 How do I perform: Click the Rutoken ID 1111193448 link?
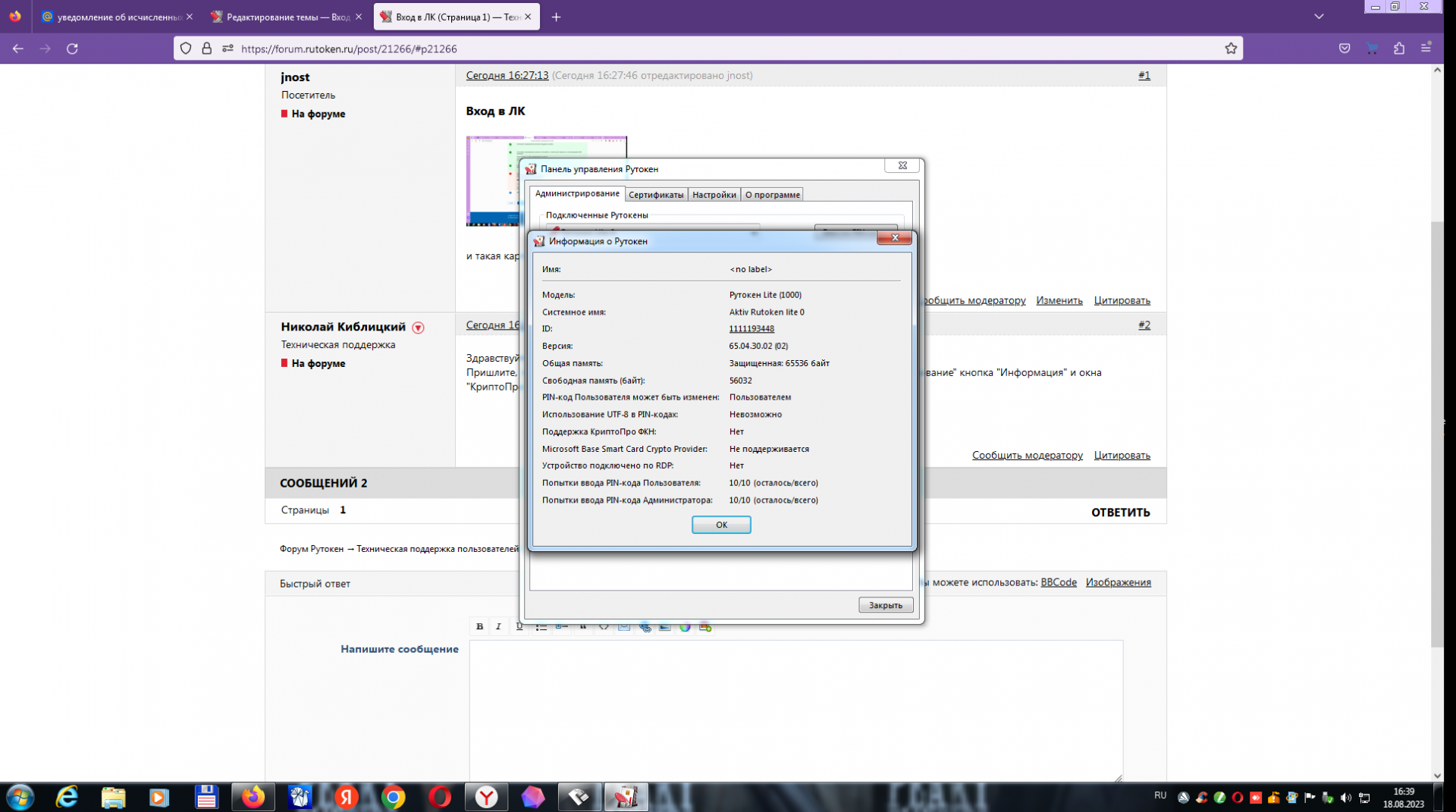[x=752, y=329]
